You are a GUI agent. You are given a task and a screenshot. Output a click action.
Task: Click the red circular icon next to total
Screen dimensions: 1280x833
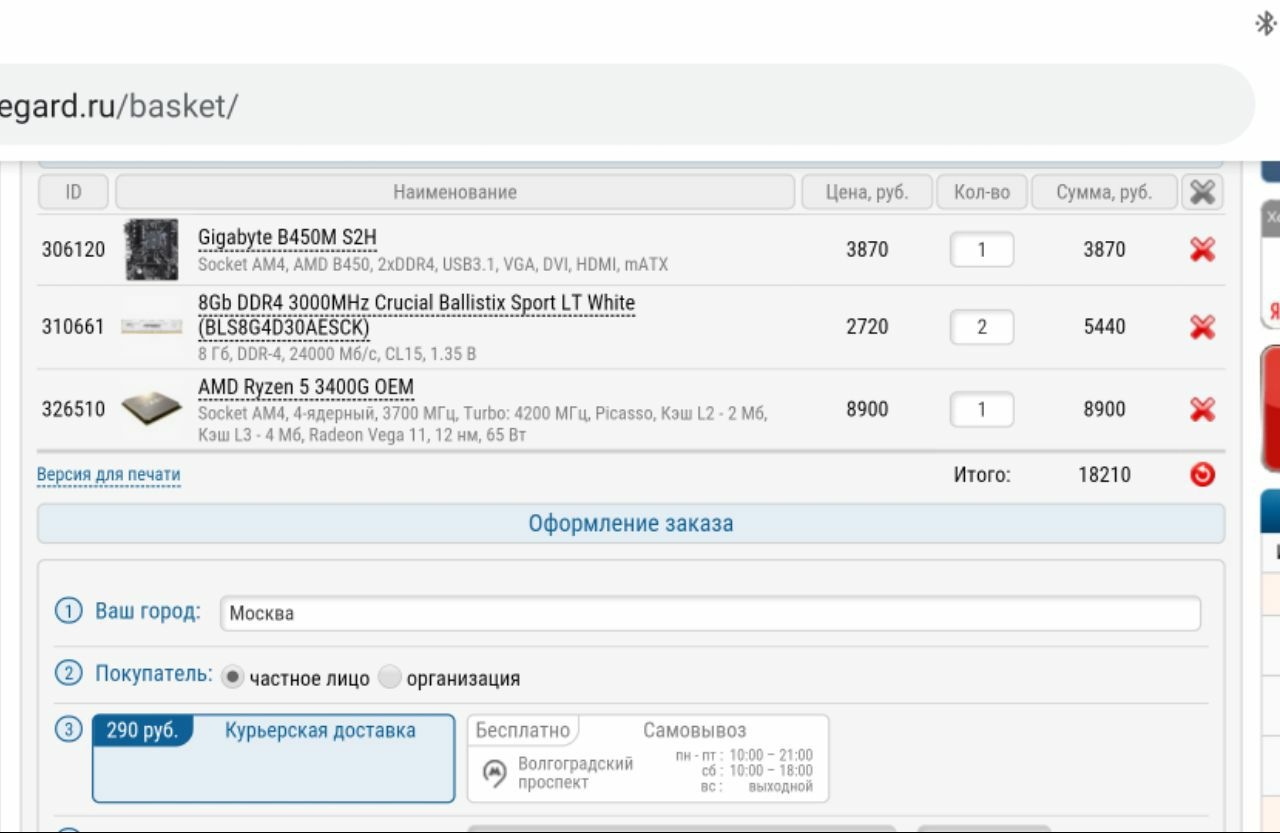pyautogui.click(x=1203, y=475)
